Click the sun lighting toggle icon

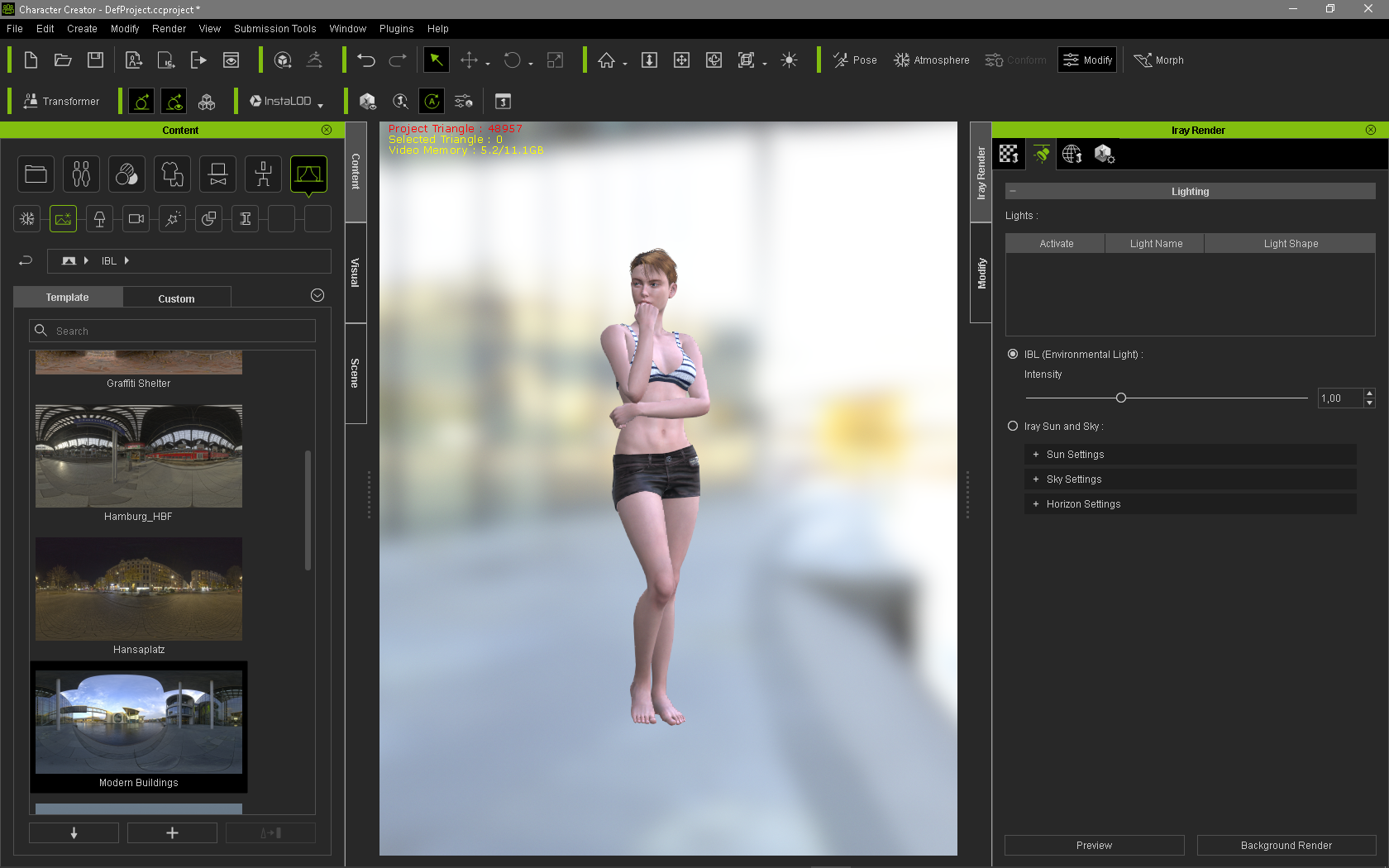tap(789, 60)
